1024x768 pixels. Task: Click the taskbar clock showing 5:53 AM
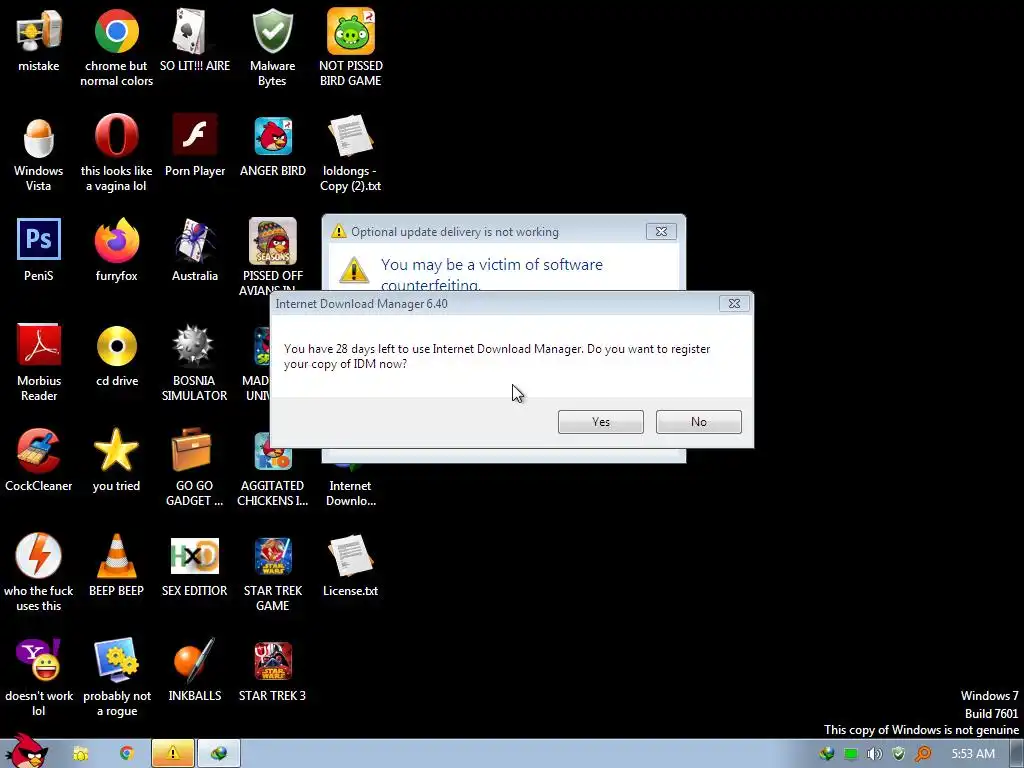[973, 754]
